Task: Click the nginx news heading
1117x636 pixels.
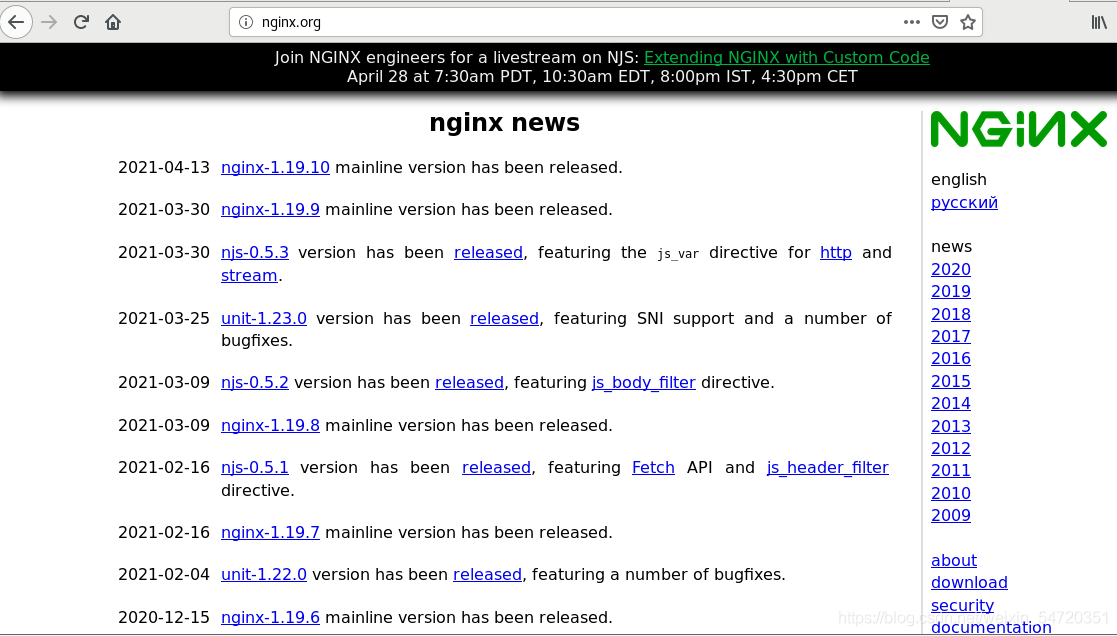Action: coord(504,122)
